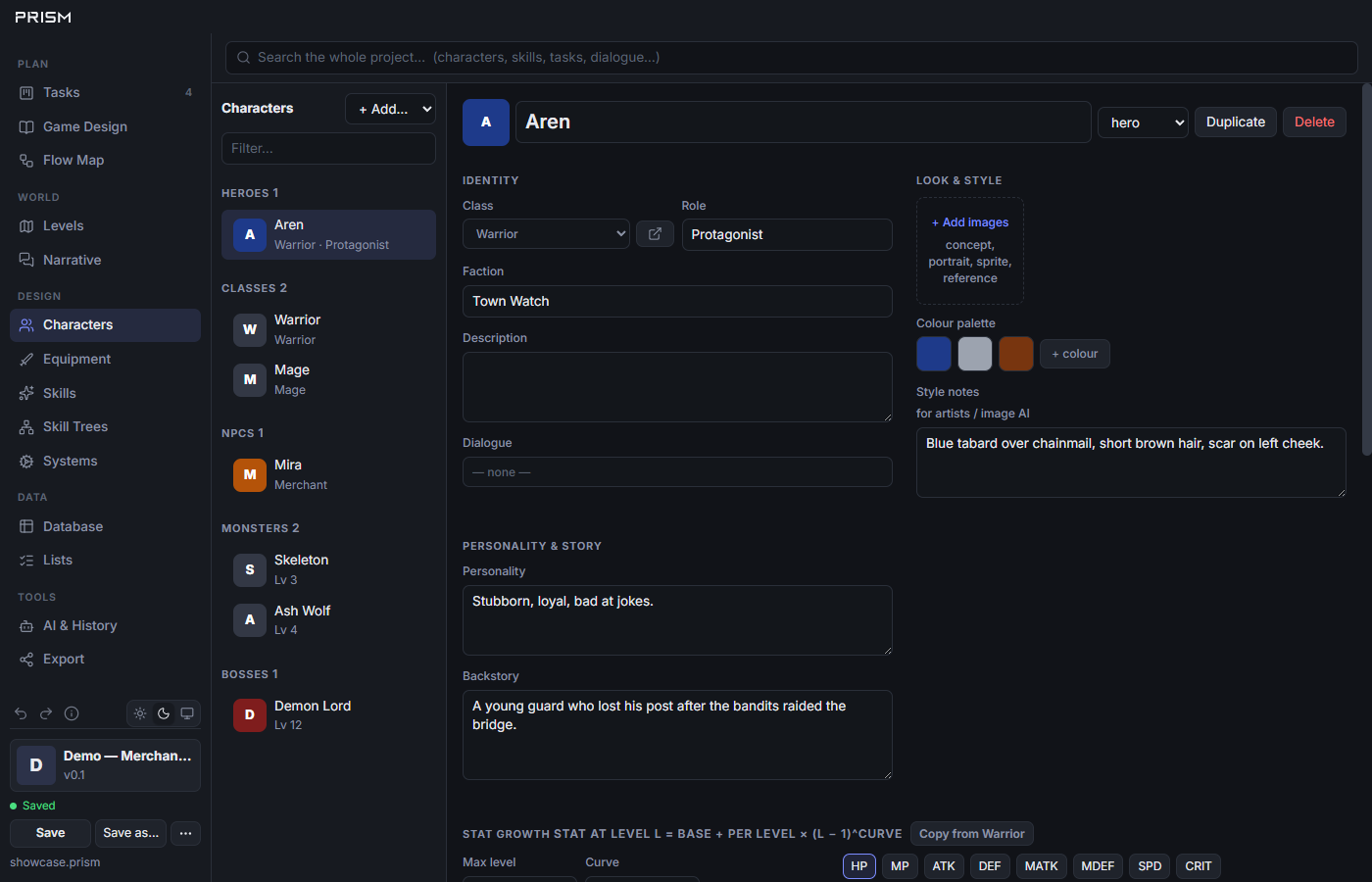Image resolution: width=1372 pixels, height=882 pixels.
Task: Click the Skeleton avatar icon
Action: pyautogui.click(x=250, y=569)
